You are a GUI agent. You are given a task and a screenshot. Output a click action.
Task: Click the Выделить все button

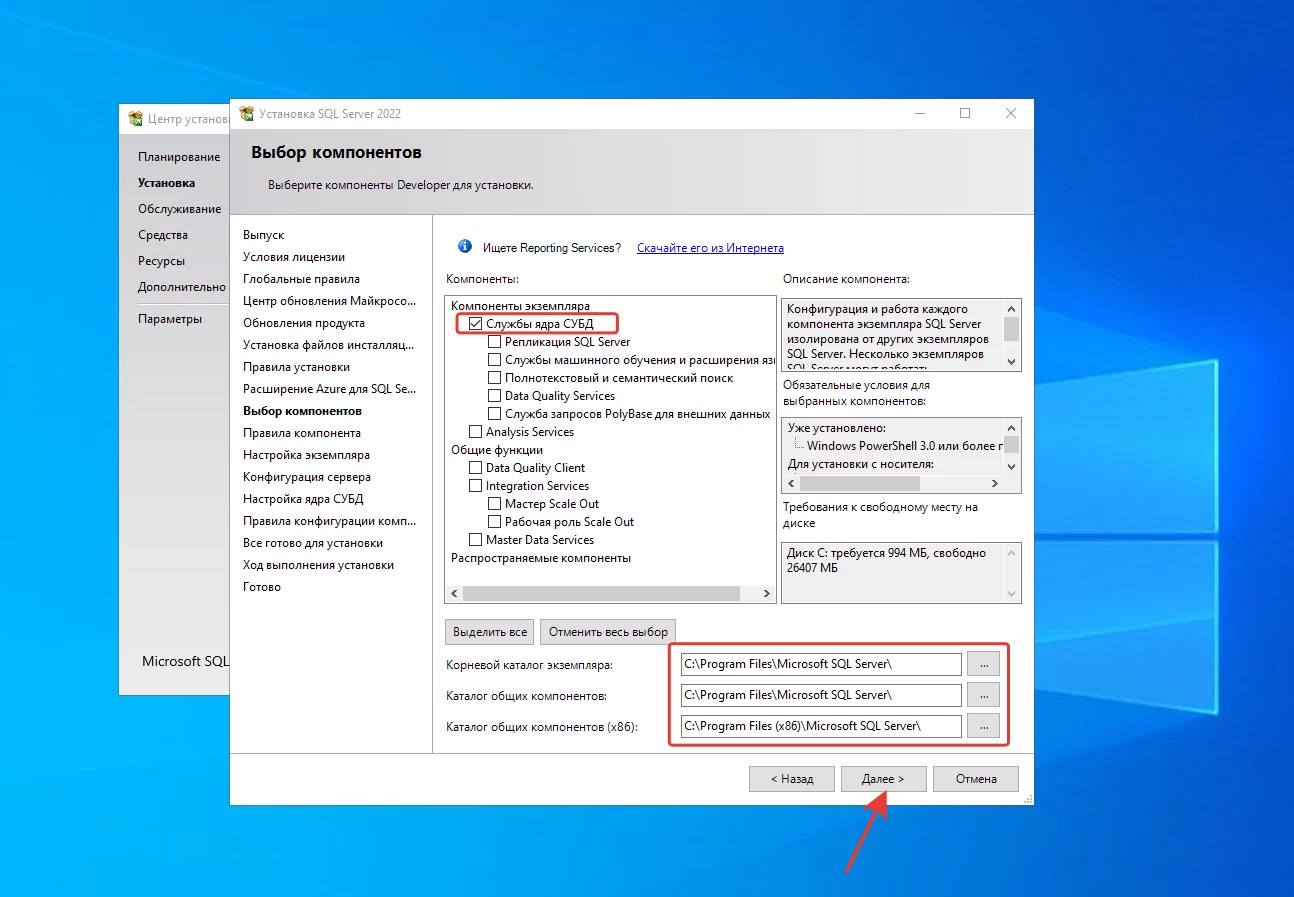tap(489, 632)
